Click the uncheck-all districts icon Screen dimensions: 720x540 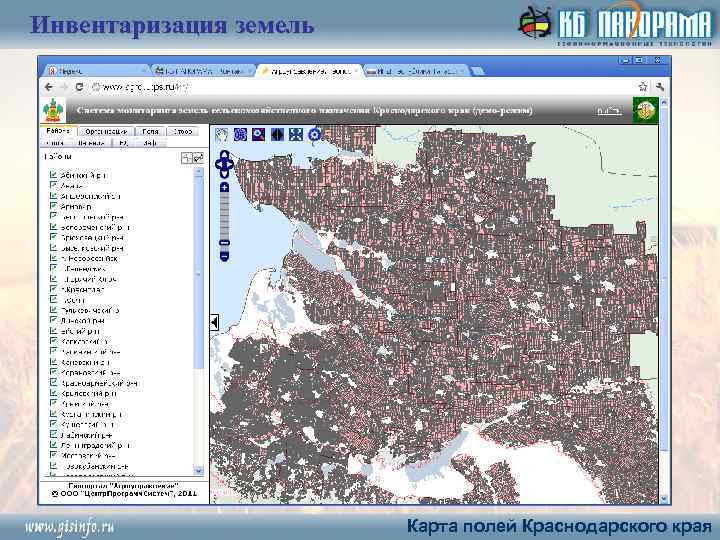coord(186,158)
